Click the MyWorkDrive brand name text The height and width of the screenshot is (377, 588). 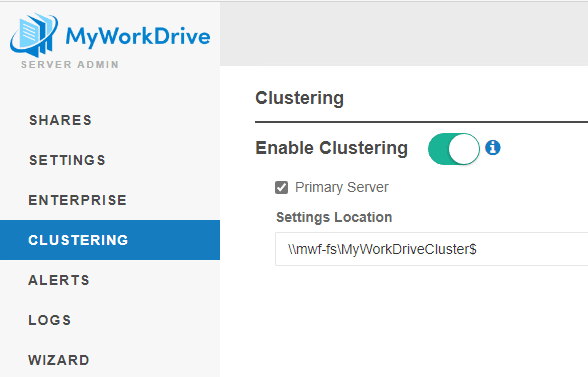138,38
